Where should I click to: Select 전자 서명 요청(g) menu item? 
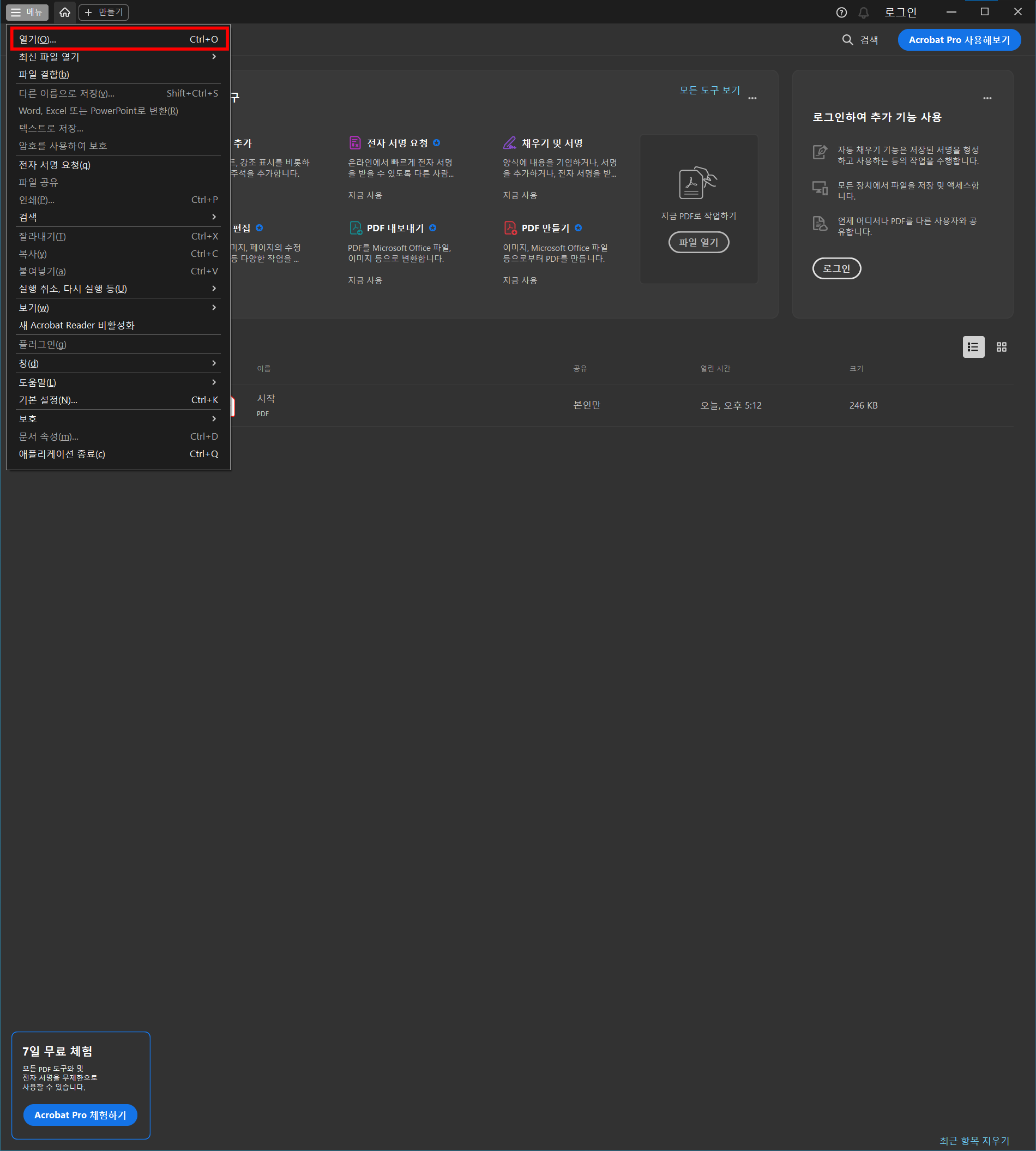click(118, 165)
